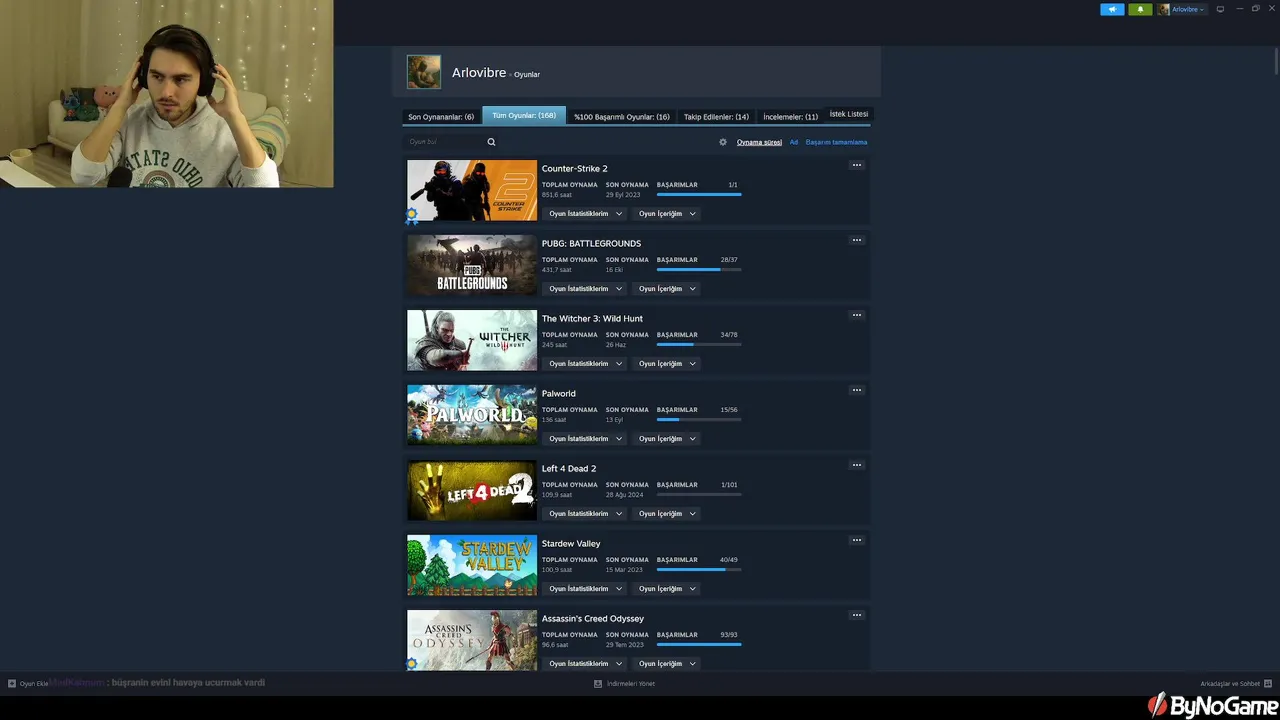Open the Arlovibre profile avatar
Image resolution: width=1280 pixels, height=720 pixels.
(424, 72)
